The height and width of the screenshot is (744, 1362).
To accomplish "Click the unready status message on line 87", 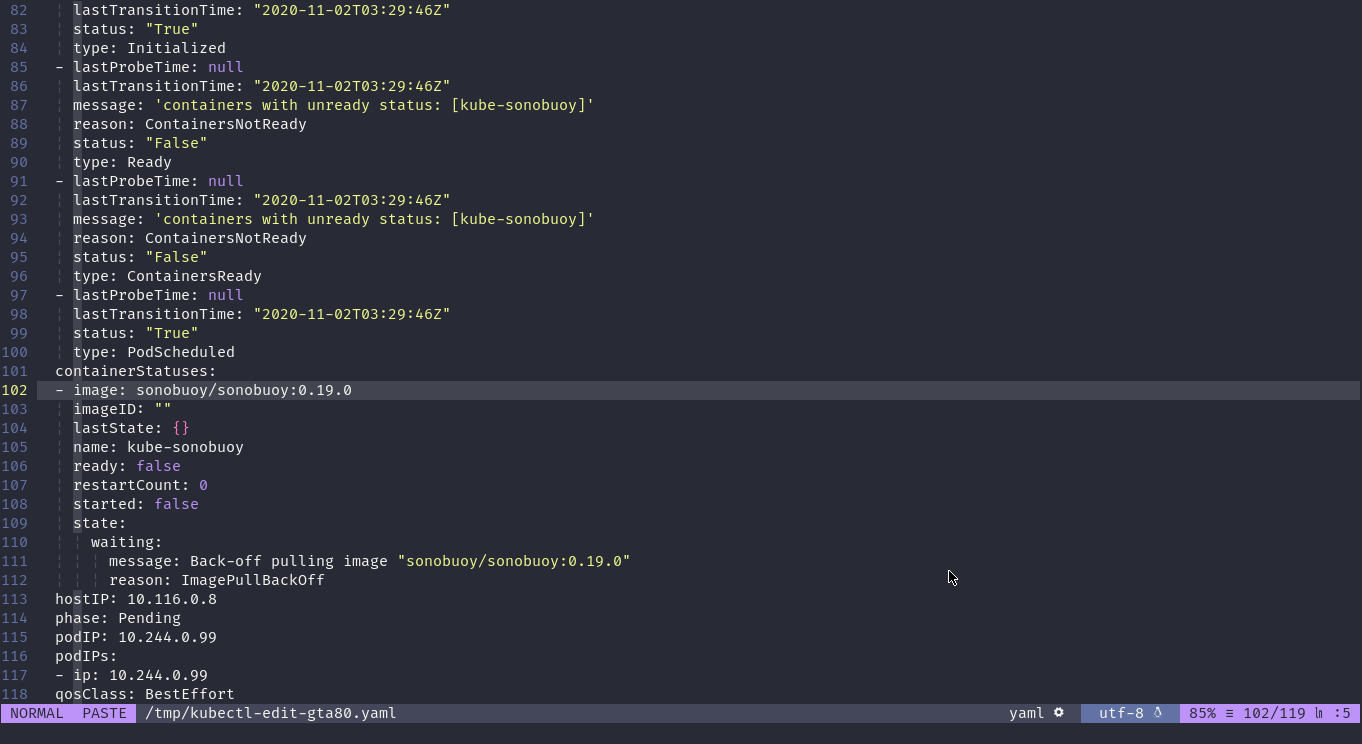I will pos(374,105).
